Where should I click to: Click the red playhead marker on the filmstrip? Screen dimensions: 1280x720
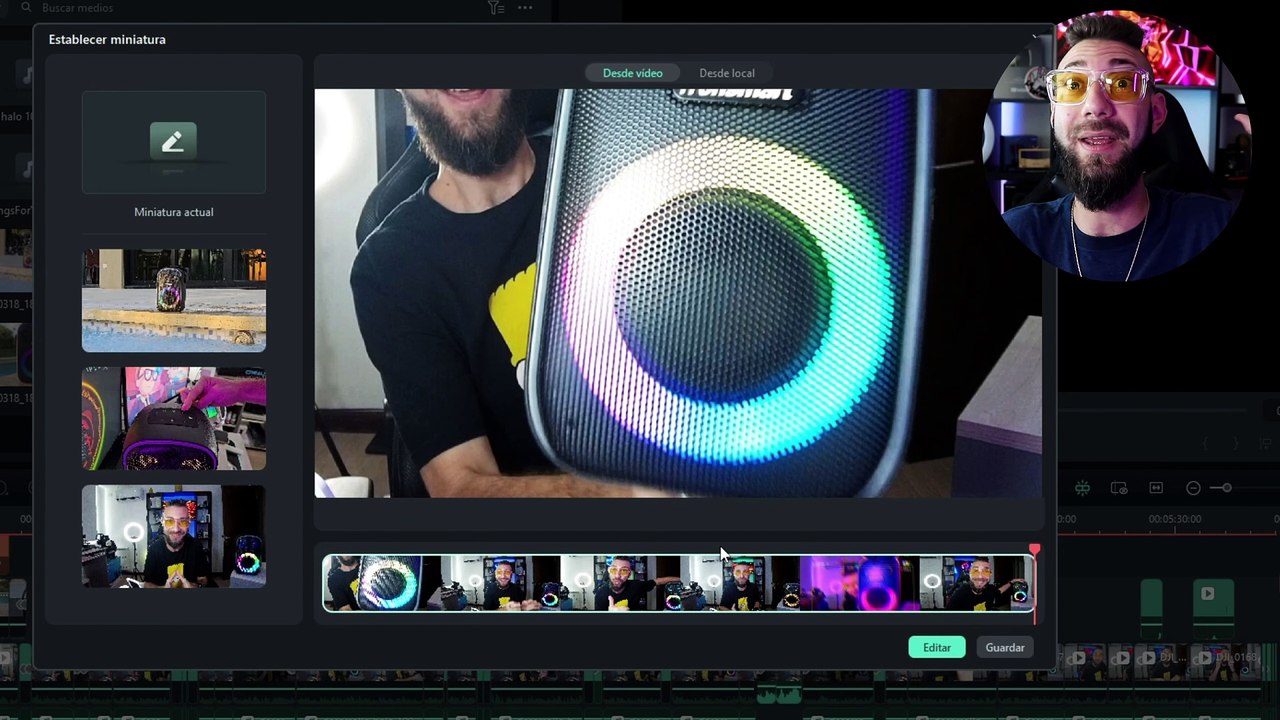[1035, 550]
